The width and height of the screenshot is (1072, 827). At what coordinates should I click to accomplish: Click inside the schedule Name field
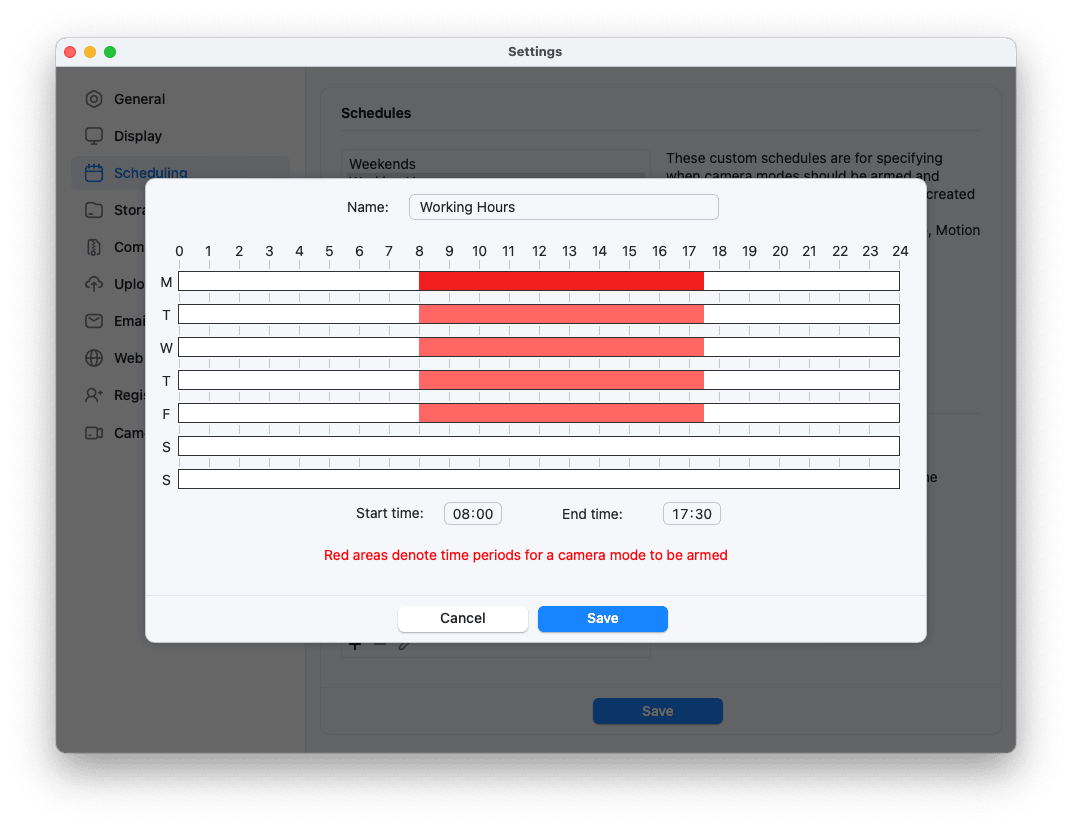point(563,207)
